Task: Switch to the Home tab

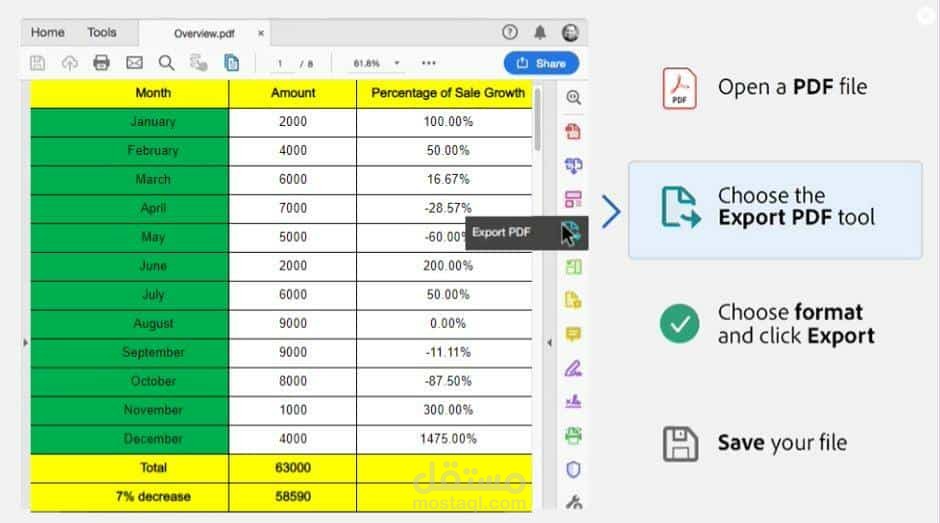Action: (x=47, y=32)
